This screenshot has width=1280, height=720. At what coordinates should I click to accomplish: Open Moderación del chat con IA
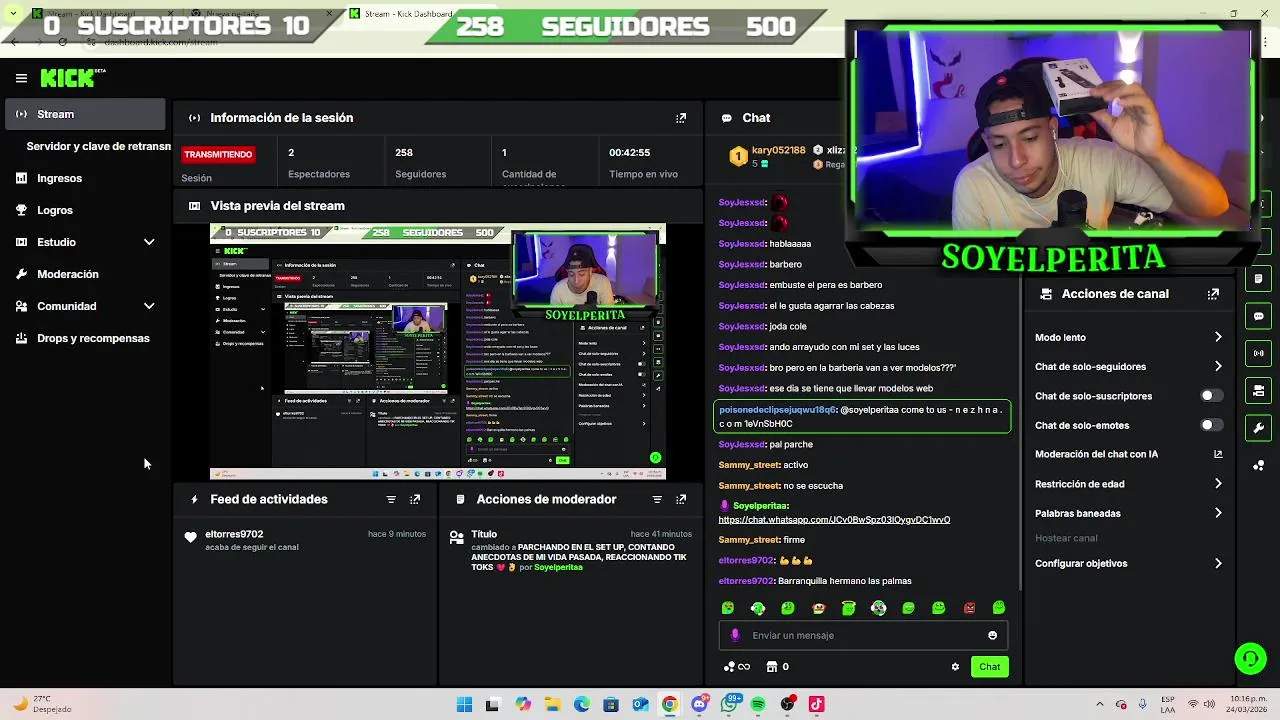click(1128, 454)
